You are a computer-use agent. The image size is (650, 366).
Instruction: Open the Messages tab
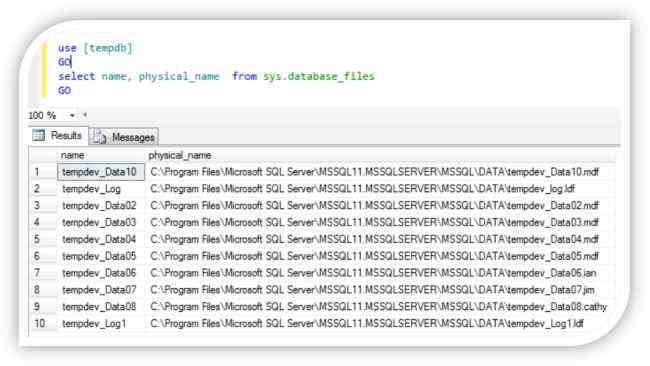124,137
